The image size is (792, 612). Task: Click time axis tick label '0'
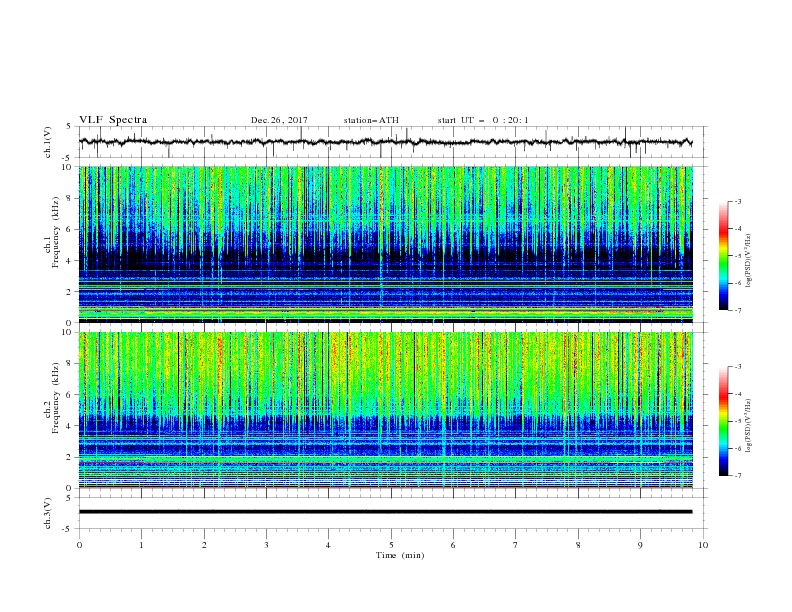(79, 545)
